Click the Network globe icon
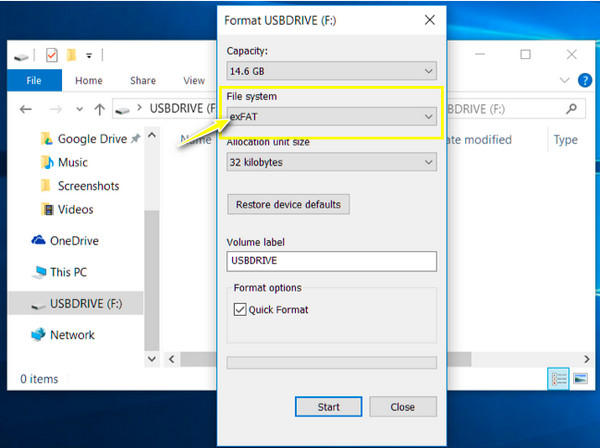 38,334
